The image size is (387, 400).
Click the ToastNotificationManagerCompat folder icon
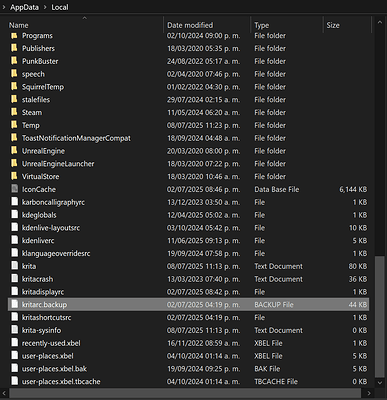pos(14,138)
